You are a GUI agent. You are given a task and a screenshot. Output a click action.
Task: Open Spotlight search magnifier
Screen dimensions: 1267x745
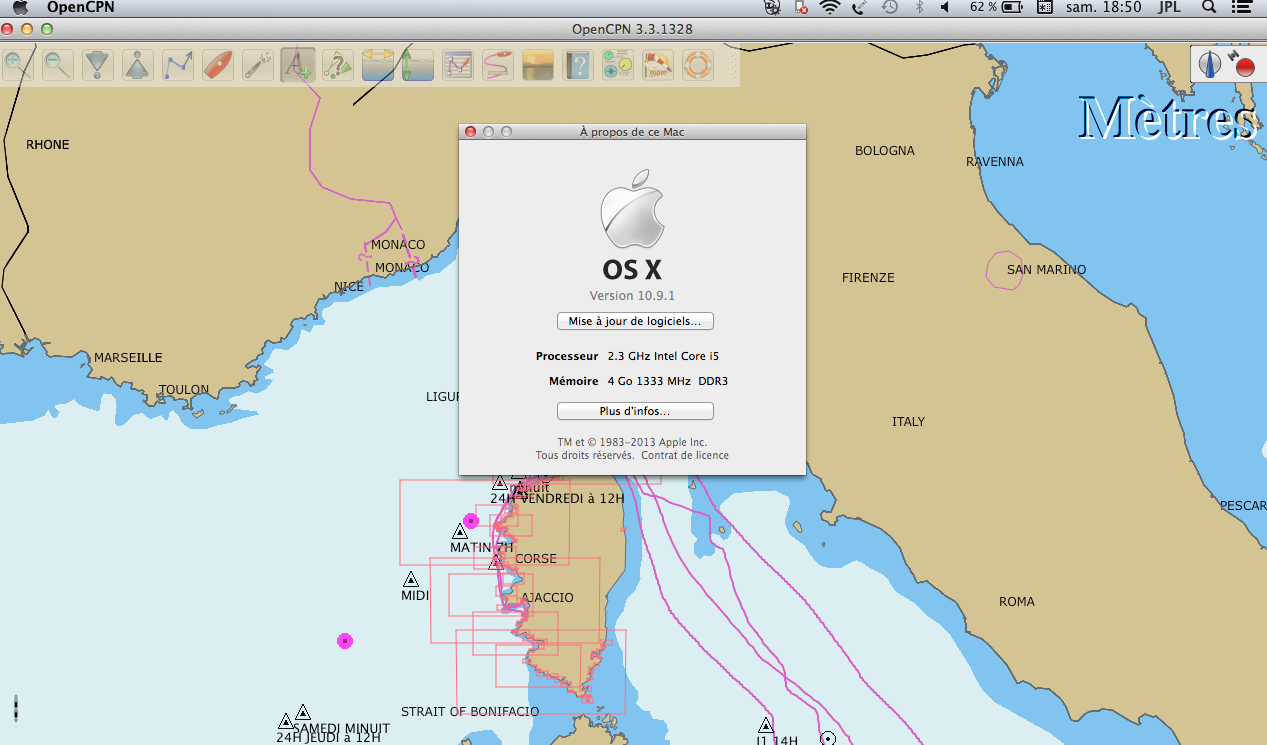coord(1209,7)
